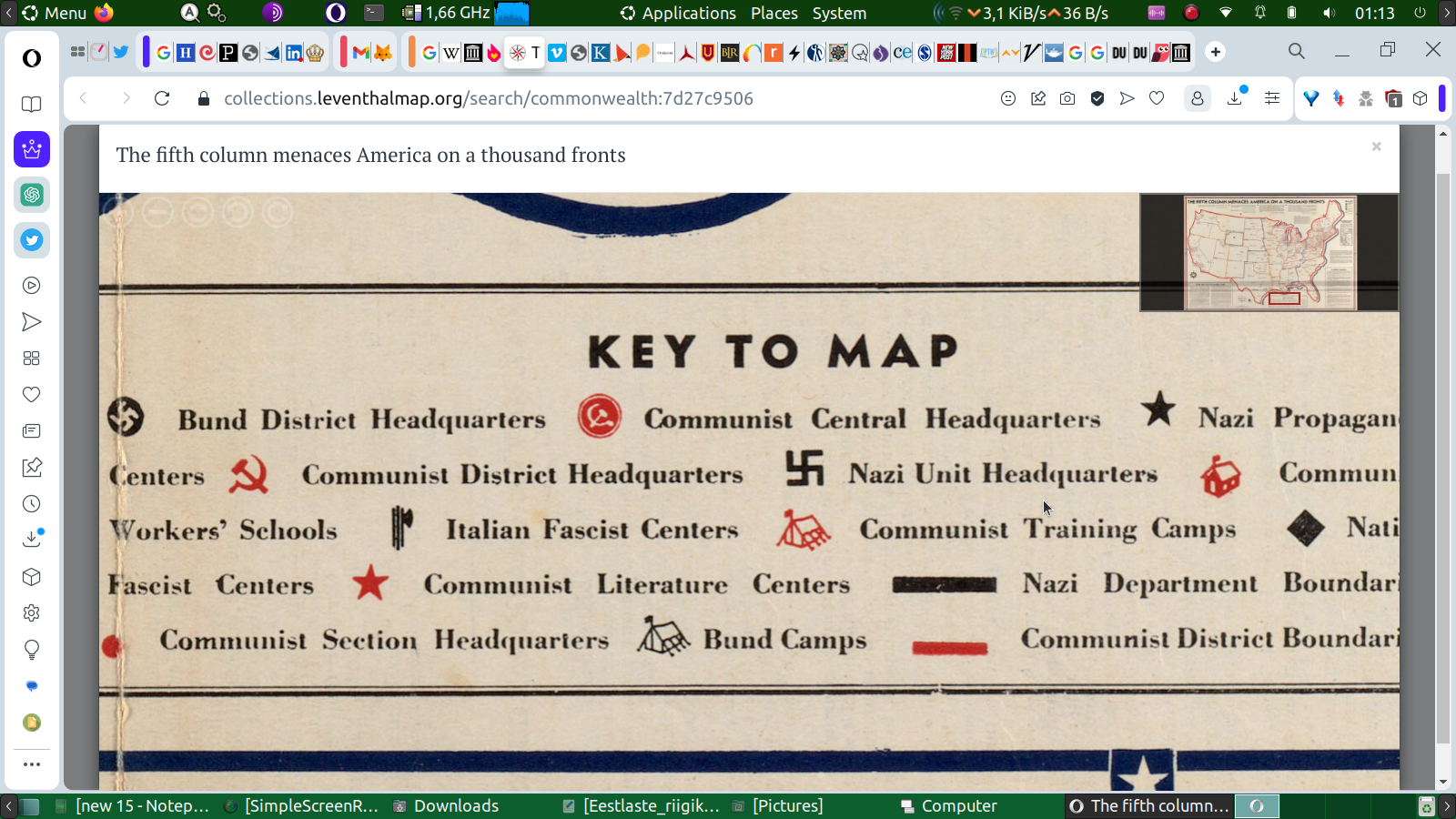Open My Flow arrow in the sidebar

32,322
